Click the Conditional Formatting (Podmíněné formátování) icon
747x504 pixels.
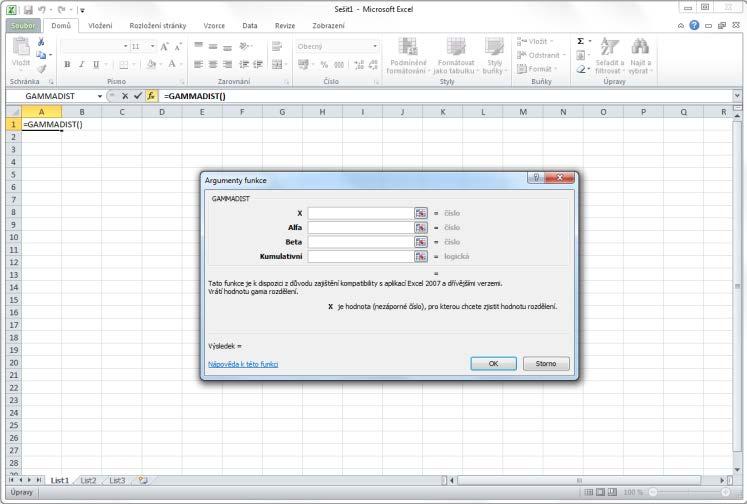click(408, 47)
